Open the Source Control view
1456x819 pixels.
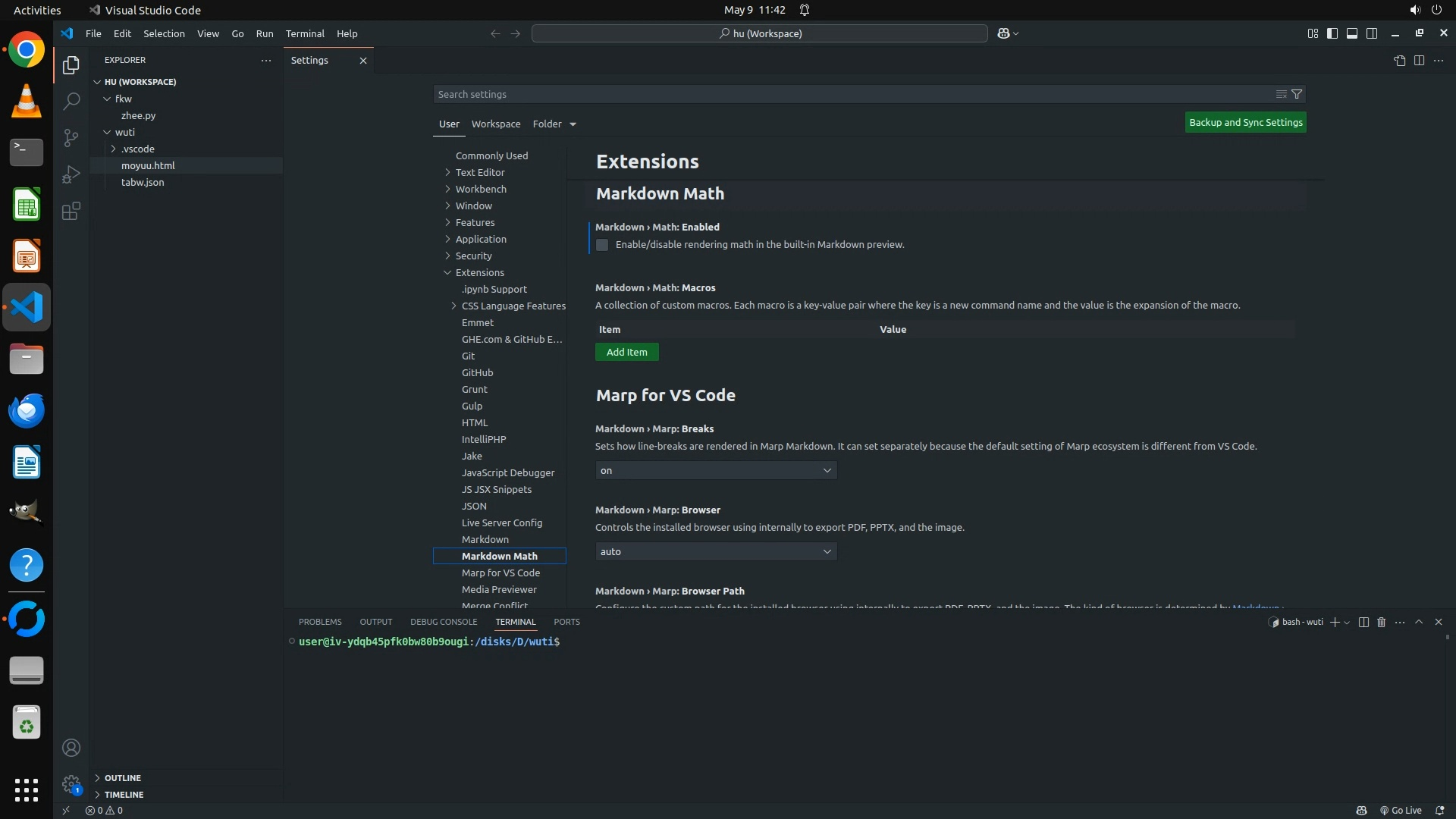point(71,137)
